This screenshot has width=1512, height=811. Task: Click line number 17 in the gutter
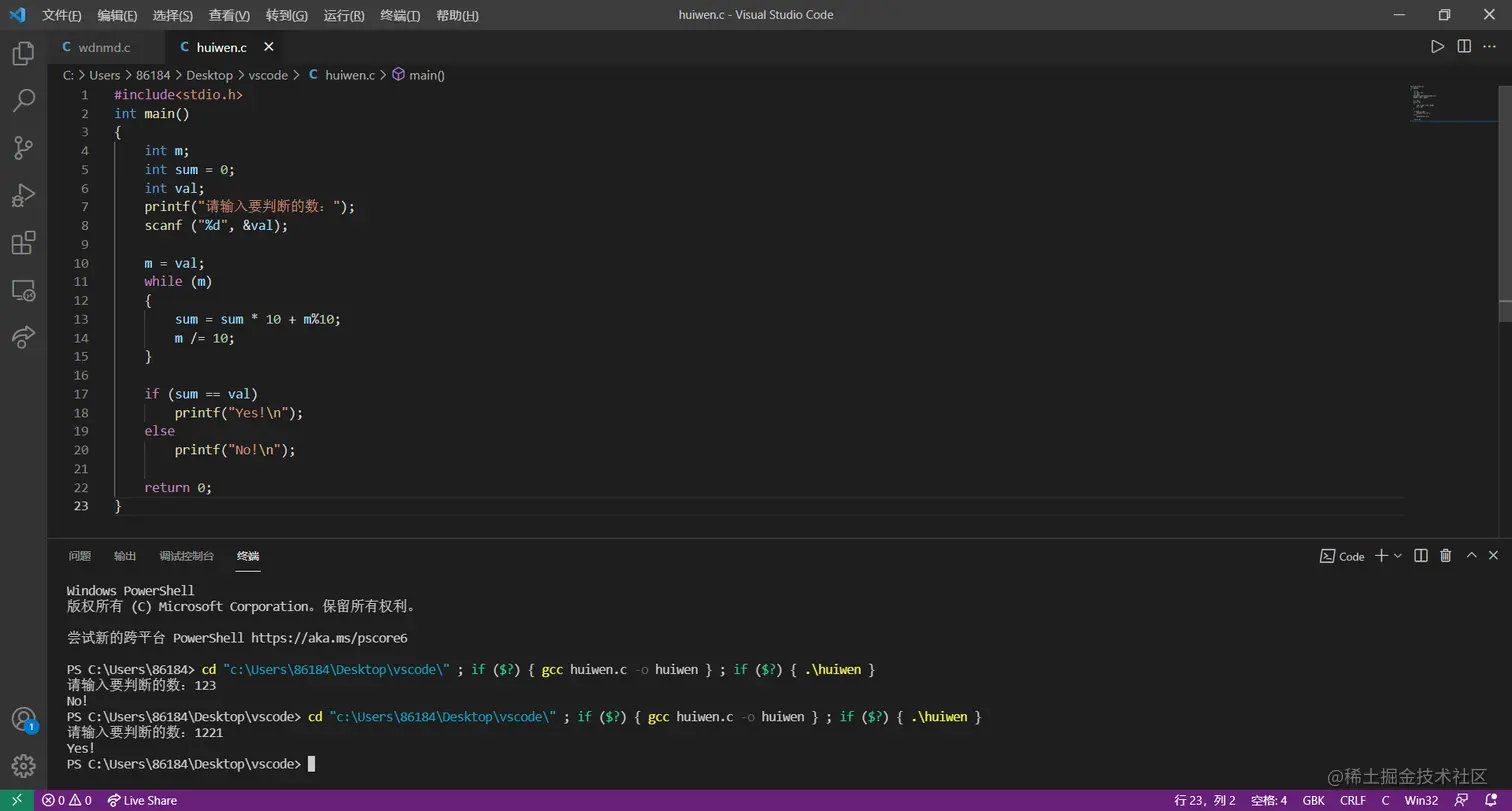[x=81, y=394]
